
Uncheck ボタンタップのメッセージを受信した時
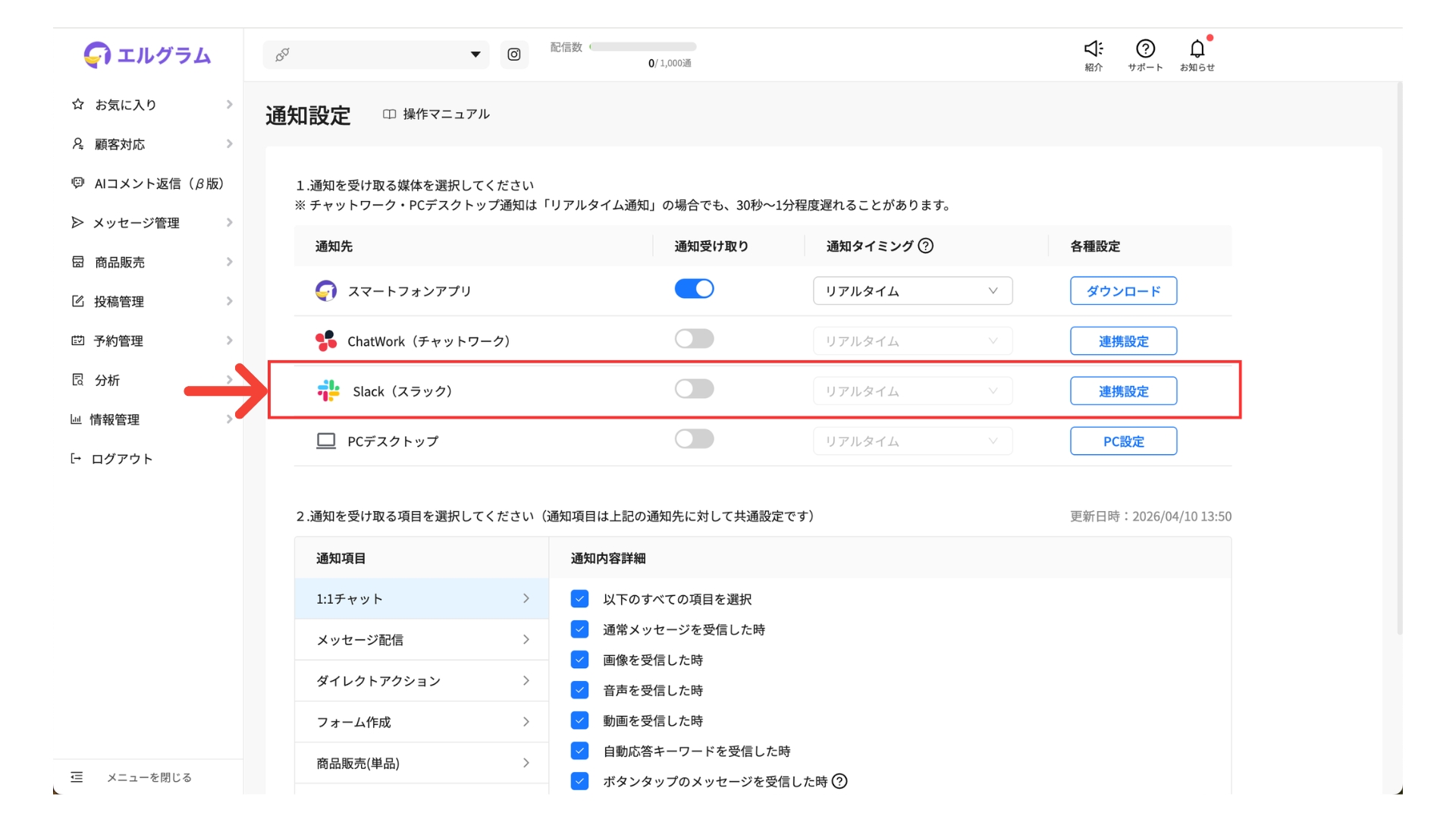pyautogui.click(x=579, y=781)
